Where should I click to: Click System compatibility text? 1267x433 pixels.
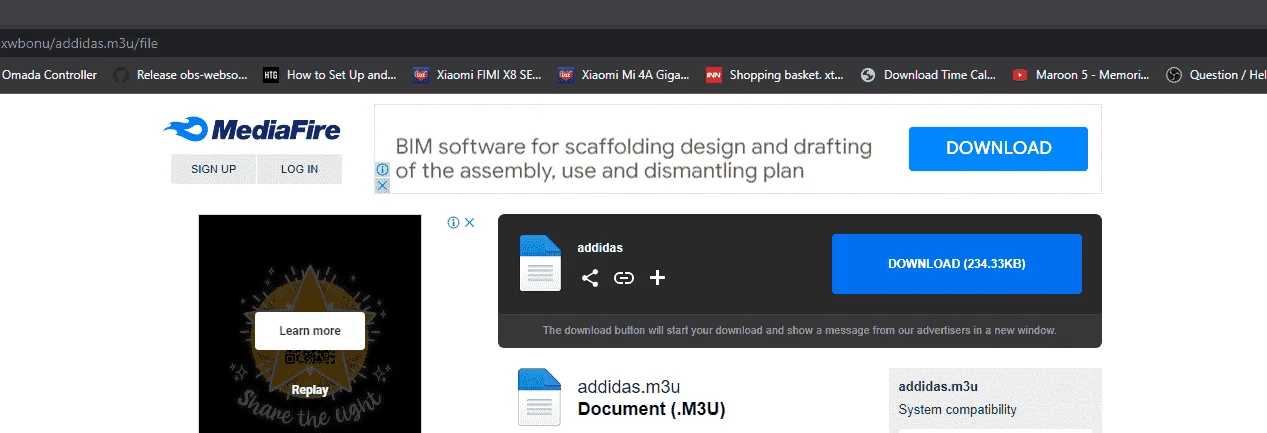[x=958, y=409]
